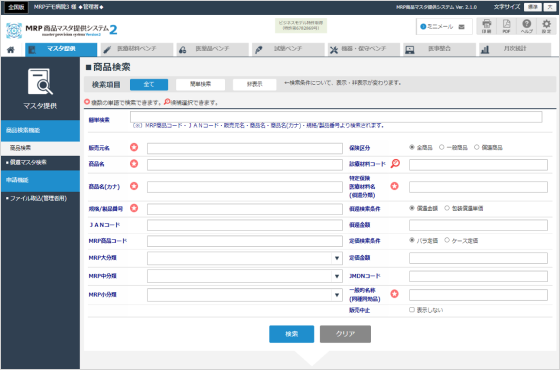Click the large マスタ提供 sidebar icon
Viewport: 560px width, 370px height.
40,82
